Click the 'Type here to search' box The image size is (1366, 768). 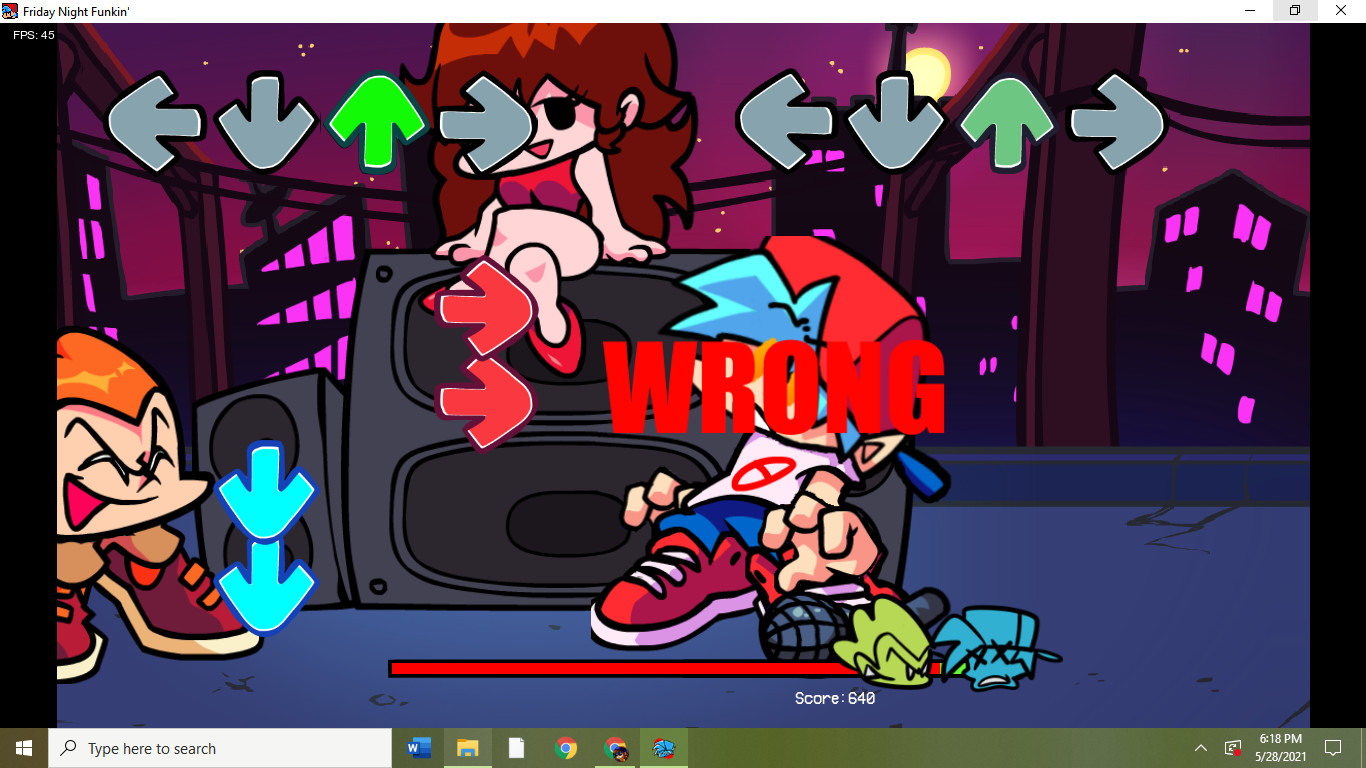click(x=220, y=748)
